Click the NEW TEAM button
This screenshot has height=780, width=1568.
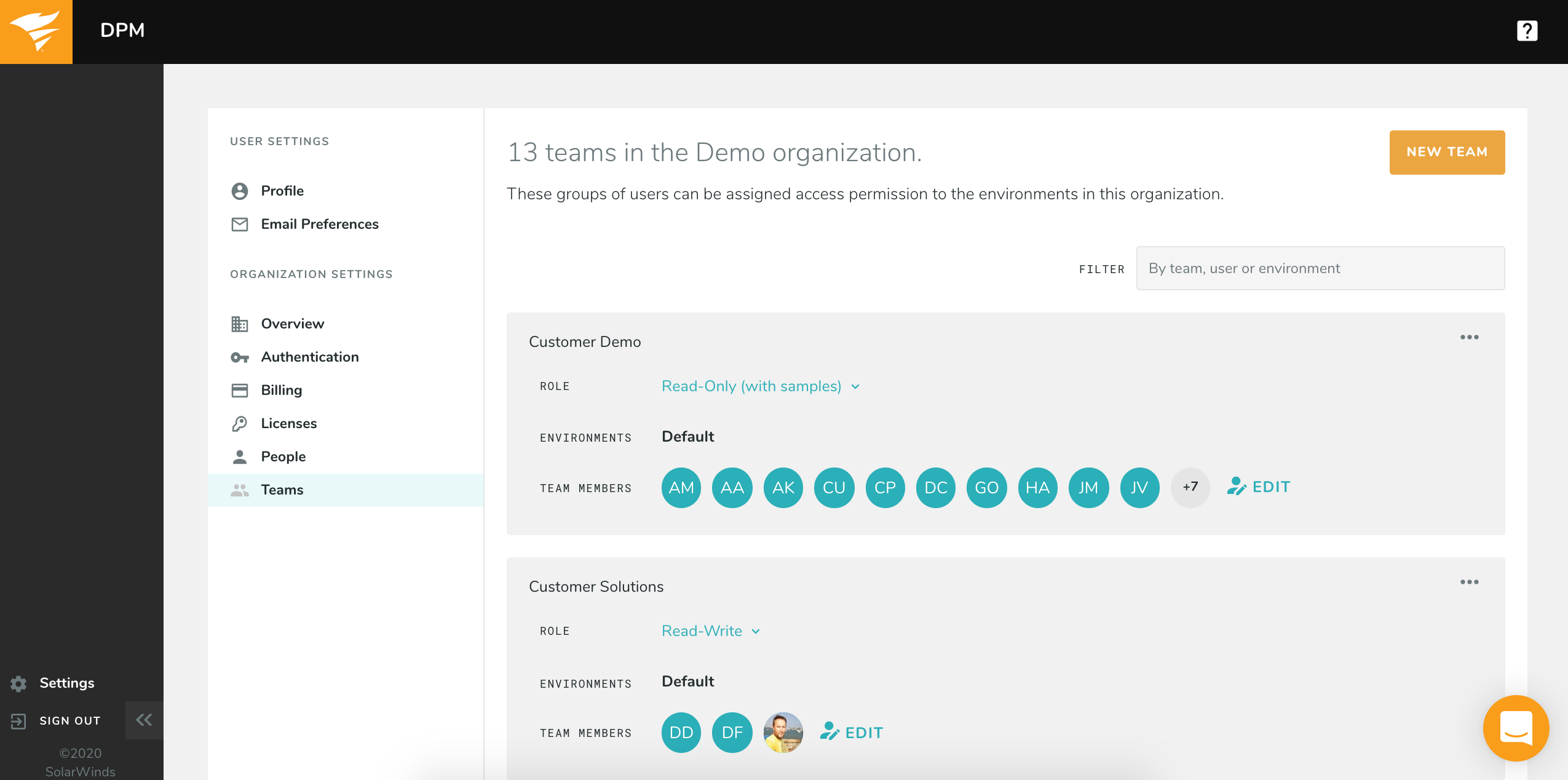[1446, 152]
